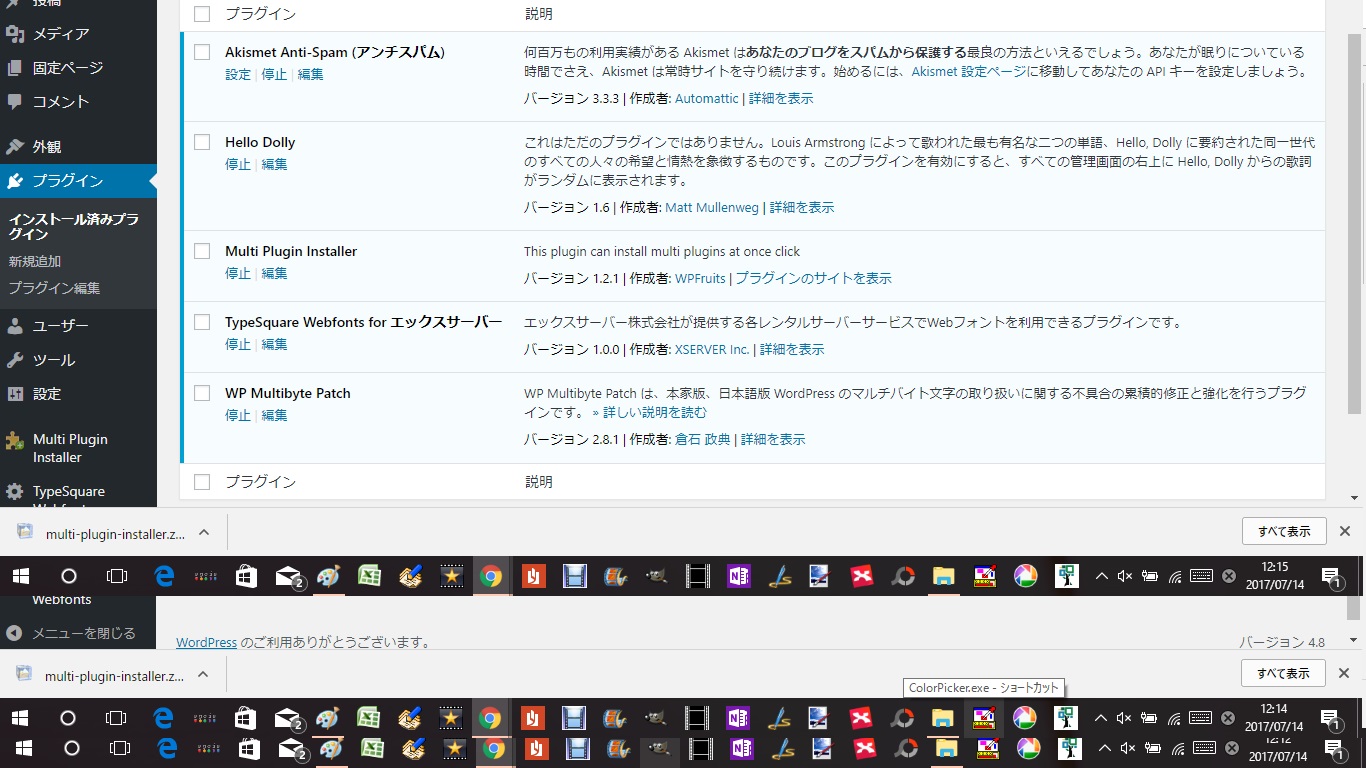Click Windows Start button in the 12:15 taskbar
Image resolution: width=1366 pixels, height=768 pixels.
click(x=20, y=576)
